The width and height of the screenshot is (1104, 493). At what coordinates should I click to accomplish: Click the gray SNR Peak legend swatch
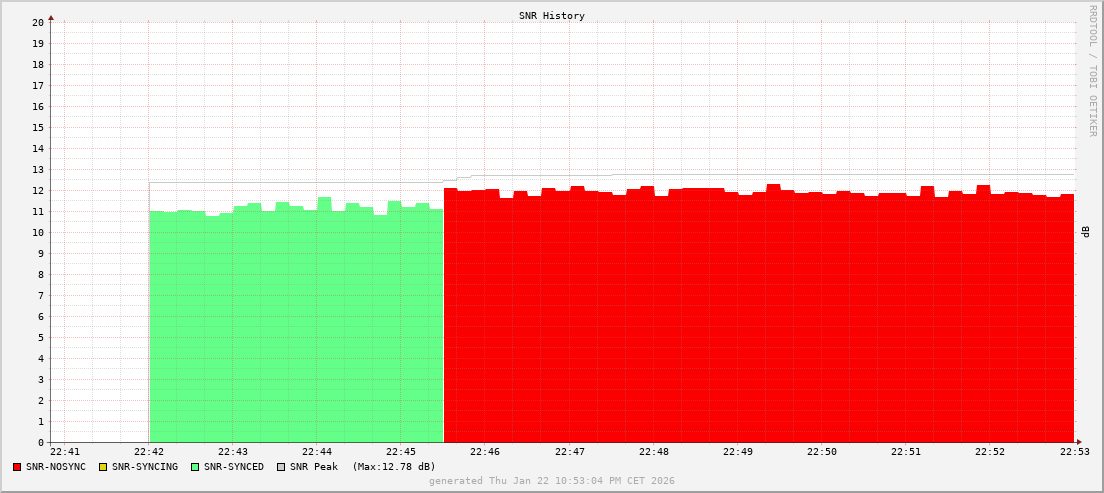coord(281,467)
